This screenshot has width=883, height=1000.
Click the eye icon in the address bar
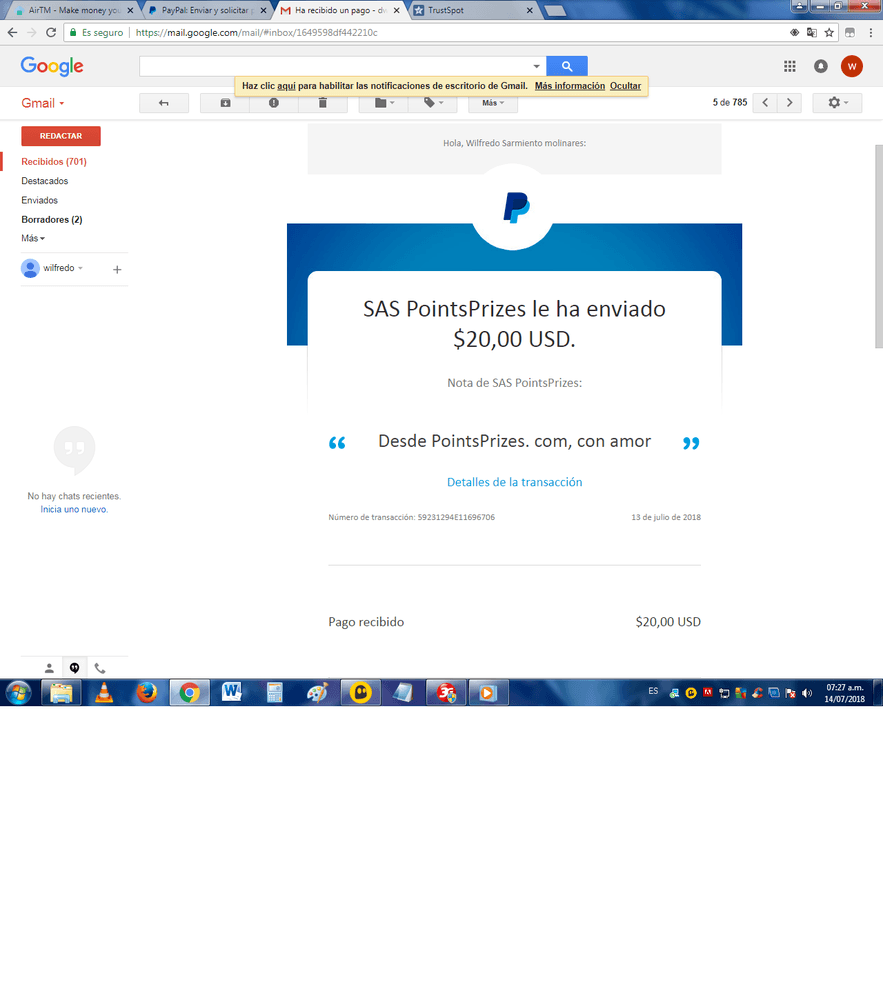click(794, 33)
